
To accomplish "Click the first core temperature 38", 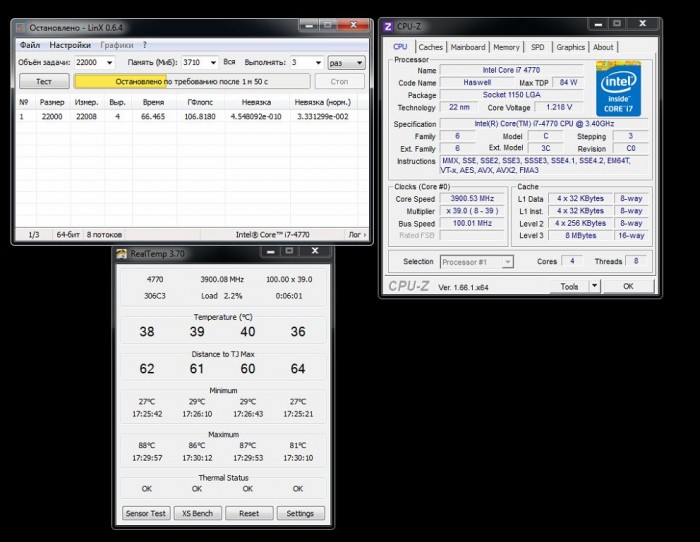I will (x=147, y=331).
